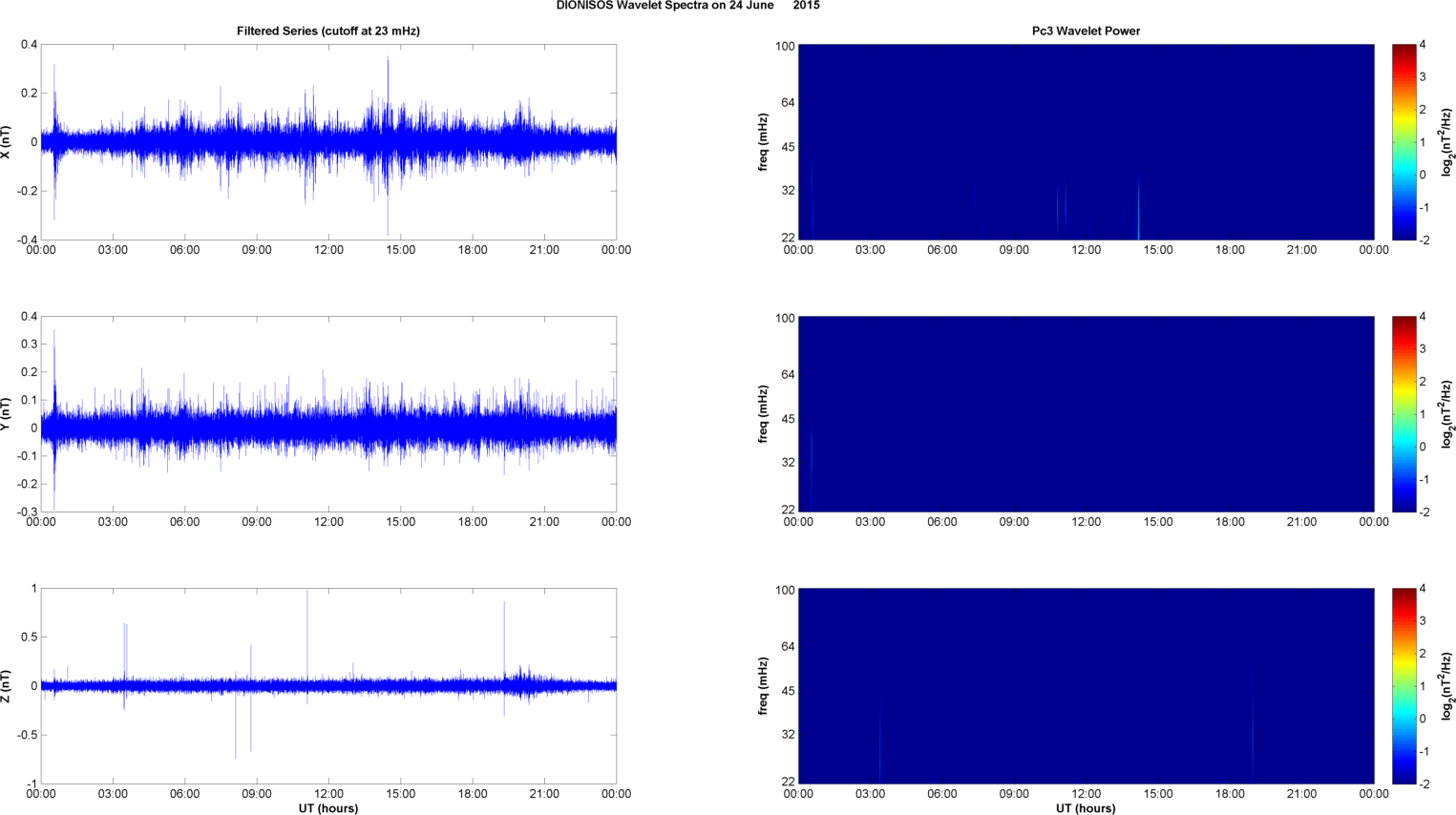Click the 'UT (hours)' label under the bottom wavelet spectrum

coord(1086,808)
